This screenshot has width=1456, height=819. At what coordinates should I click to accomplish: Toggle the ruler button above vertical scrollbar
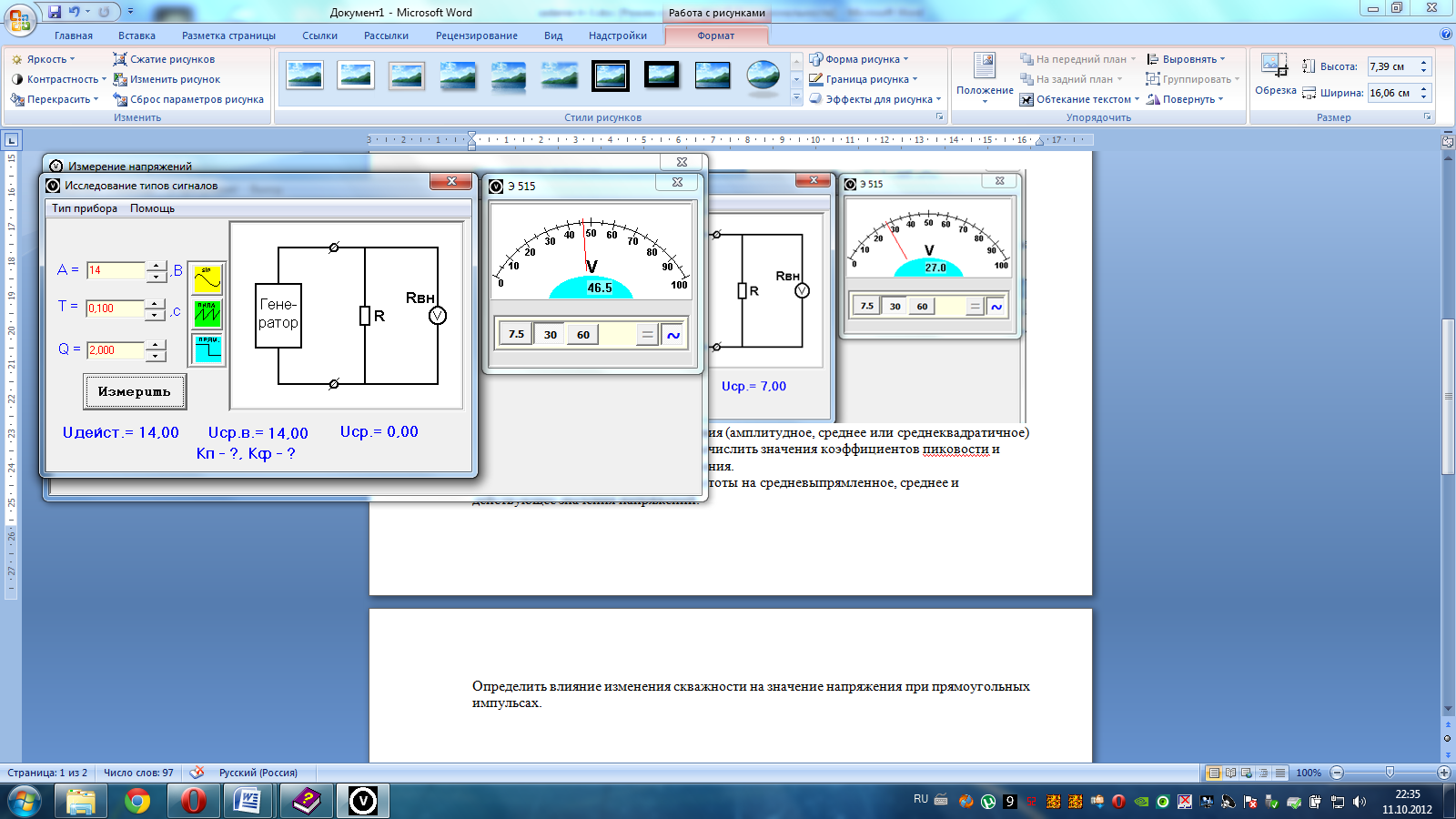(1448, 141)
